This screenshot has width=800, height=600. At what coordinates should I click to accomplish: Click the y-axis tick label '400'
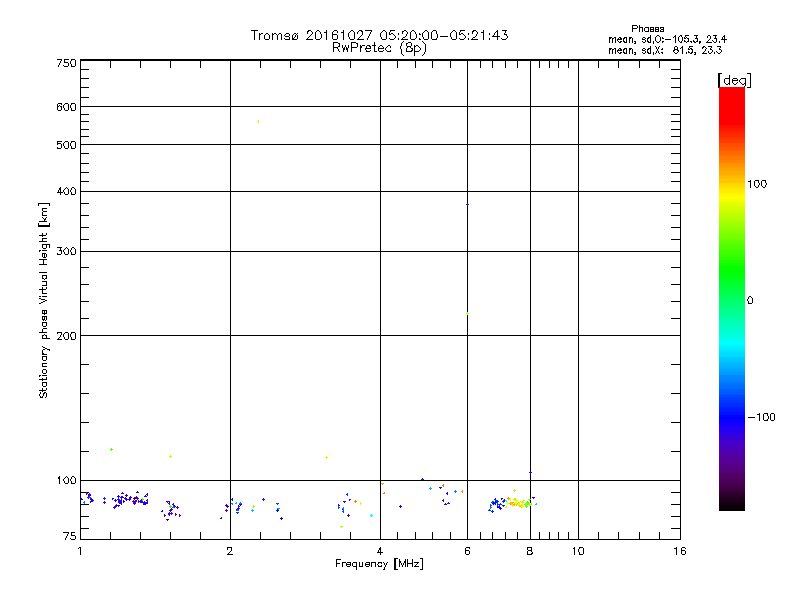coord(66,191)
